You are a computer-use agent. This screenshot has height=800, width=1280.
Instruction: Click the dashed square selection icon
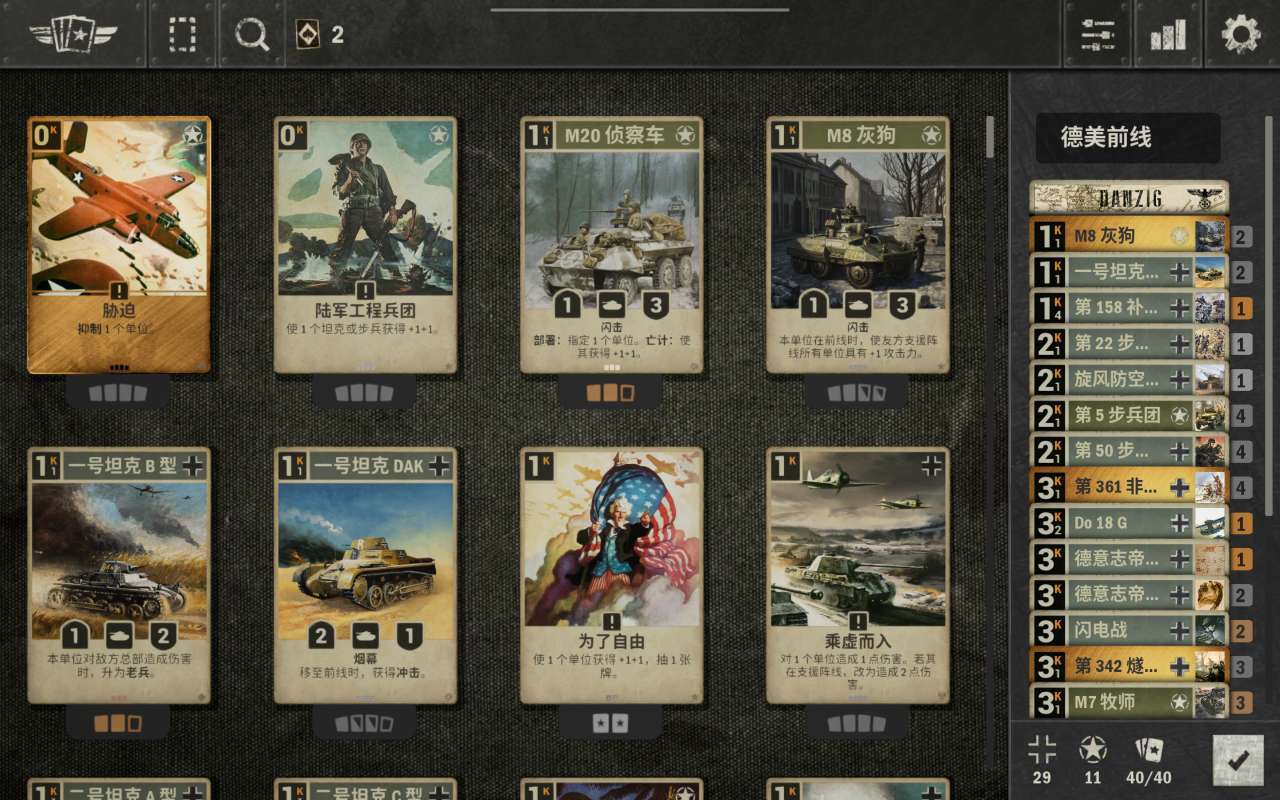pyautogui.click(x=182, y=34)
